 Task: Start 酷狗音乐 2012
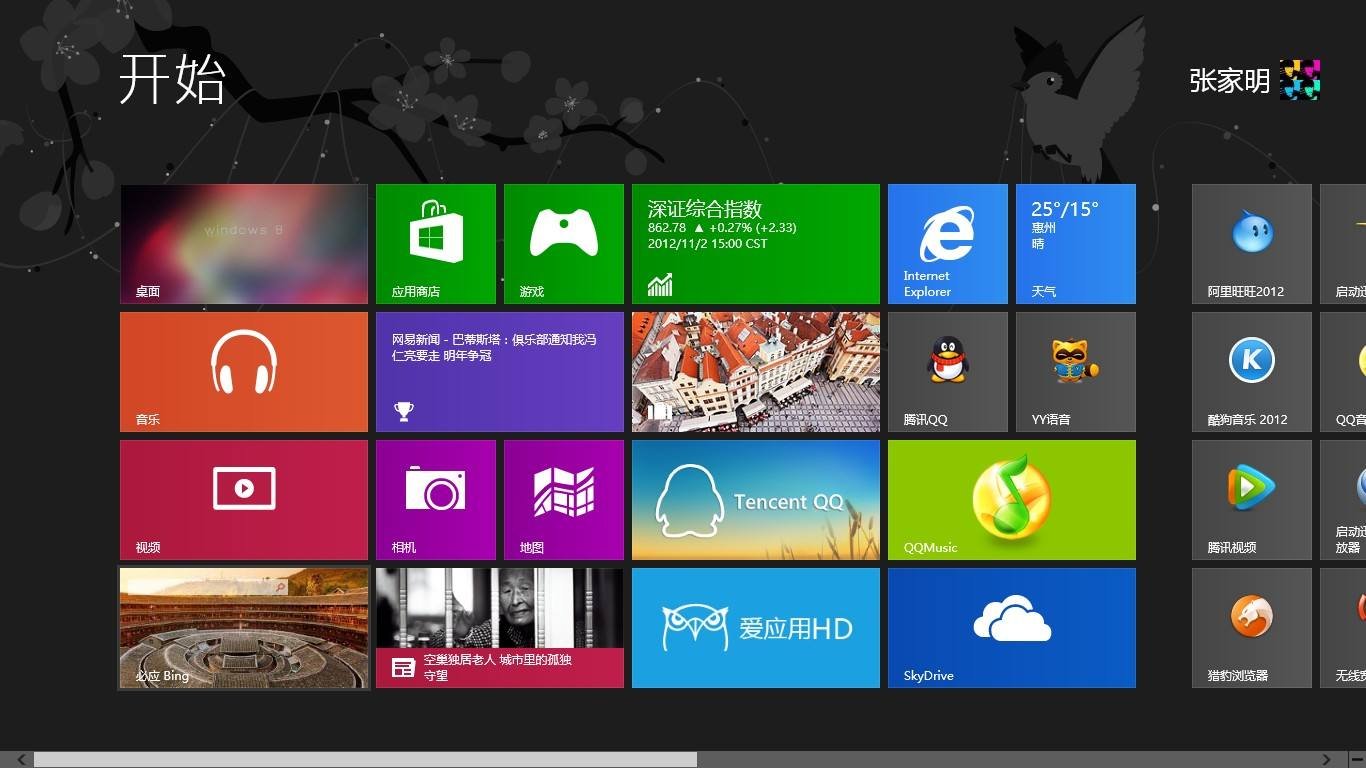(x=1251, y=371)
